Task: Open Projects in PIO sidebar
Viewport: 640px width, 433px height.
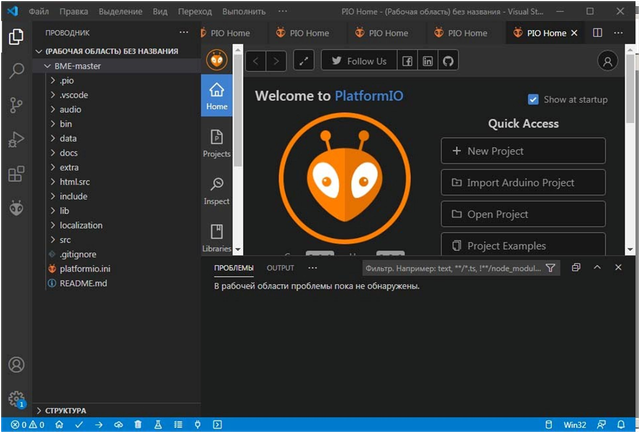Action: (x=217, y=144)
